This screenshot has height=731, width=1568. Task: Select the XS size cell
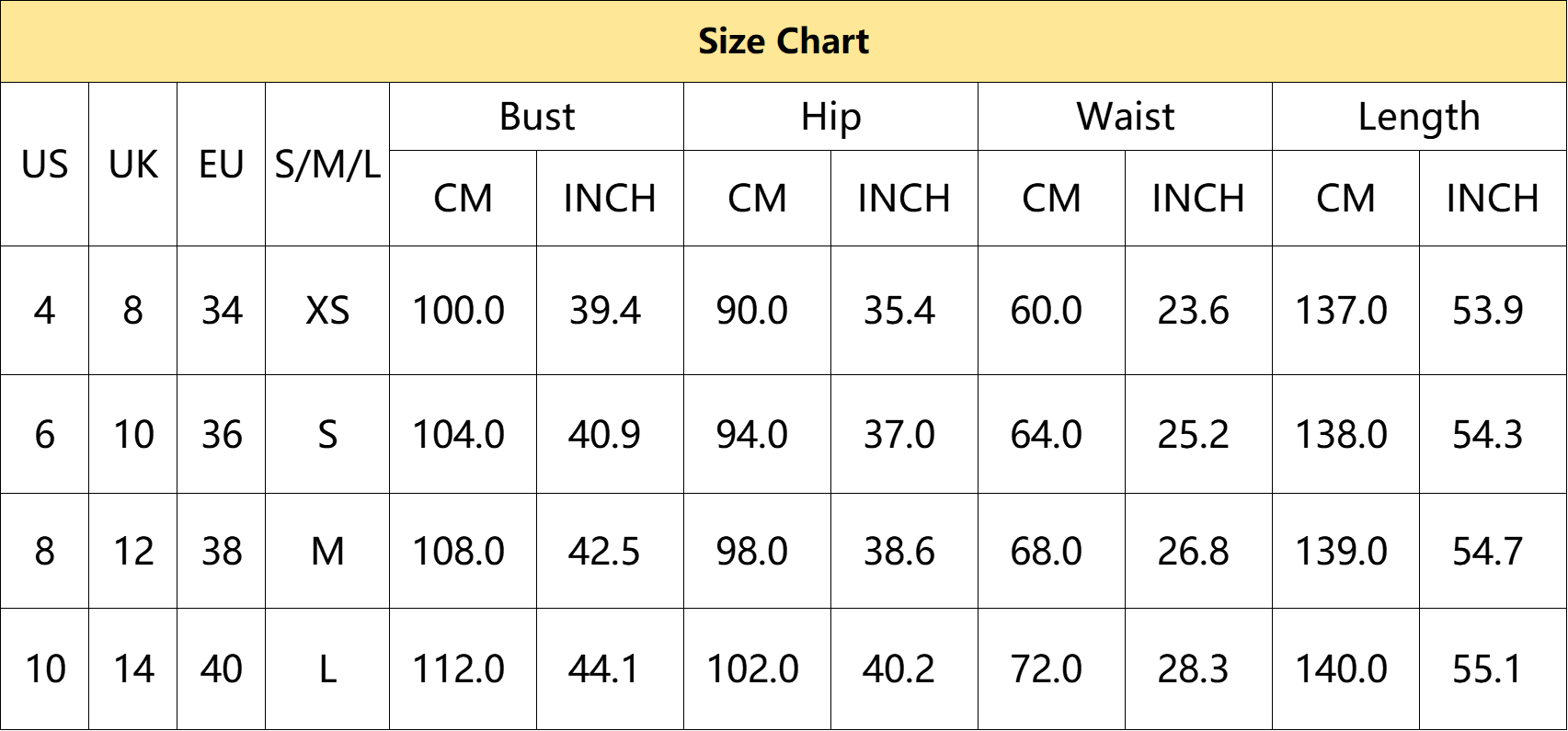click(x=327, y=311)
